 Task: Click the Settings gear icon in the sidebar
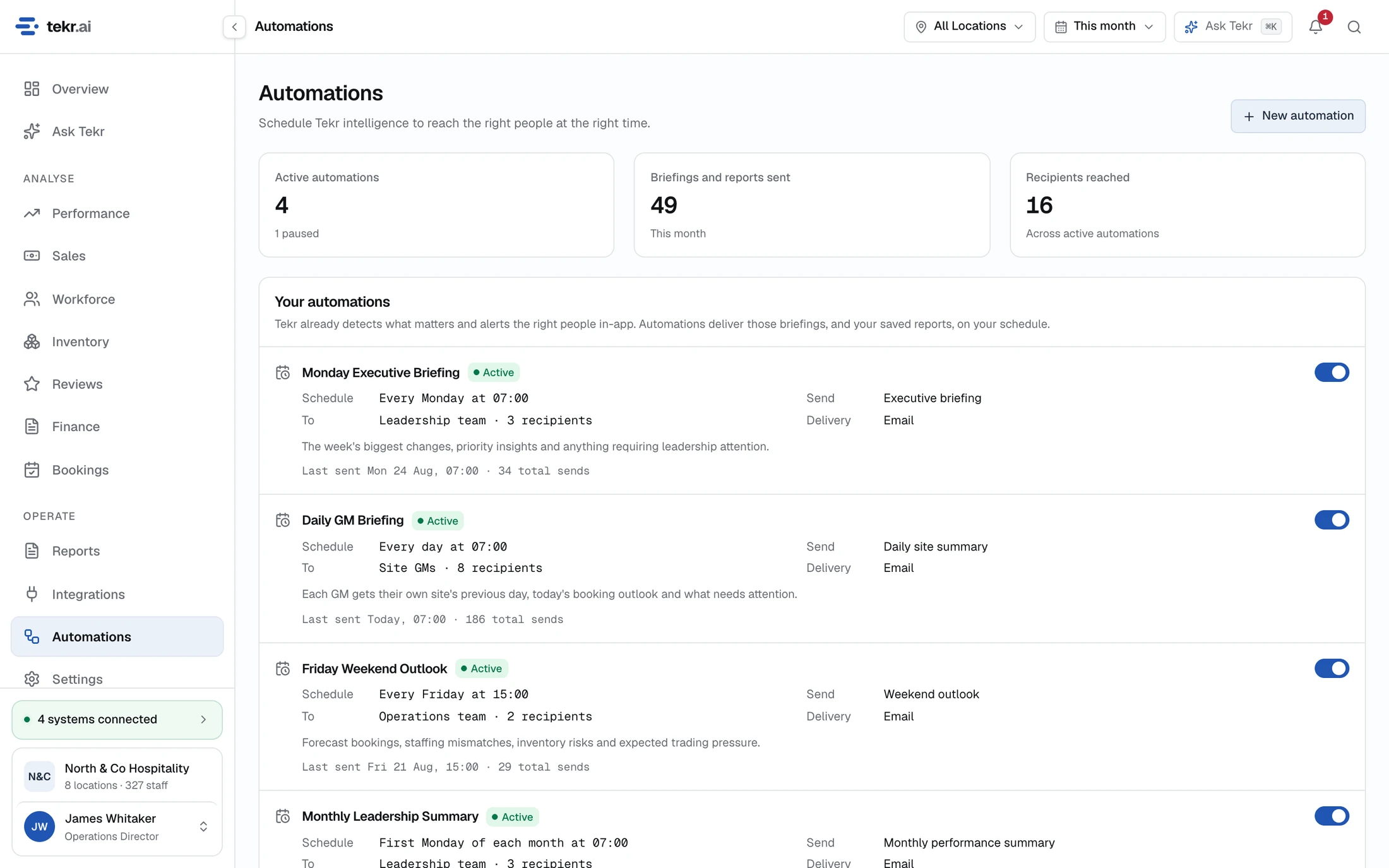[32, 679]
